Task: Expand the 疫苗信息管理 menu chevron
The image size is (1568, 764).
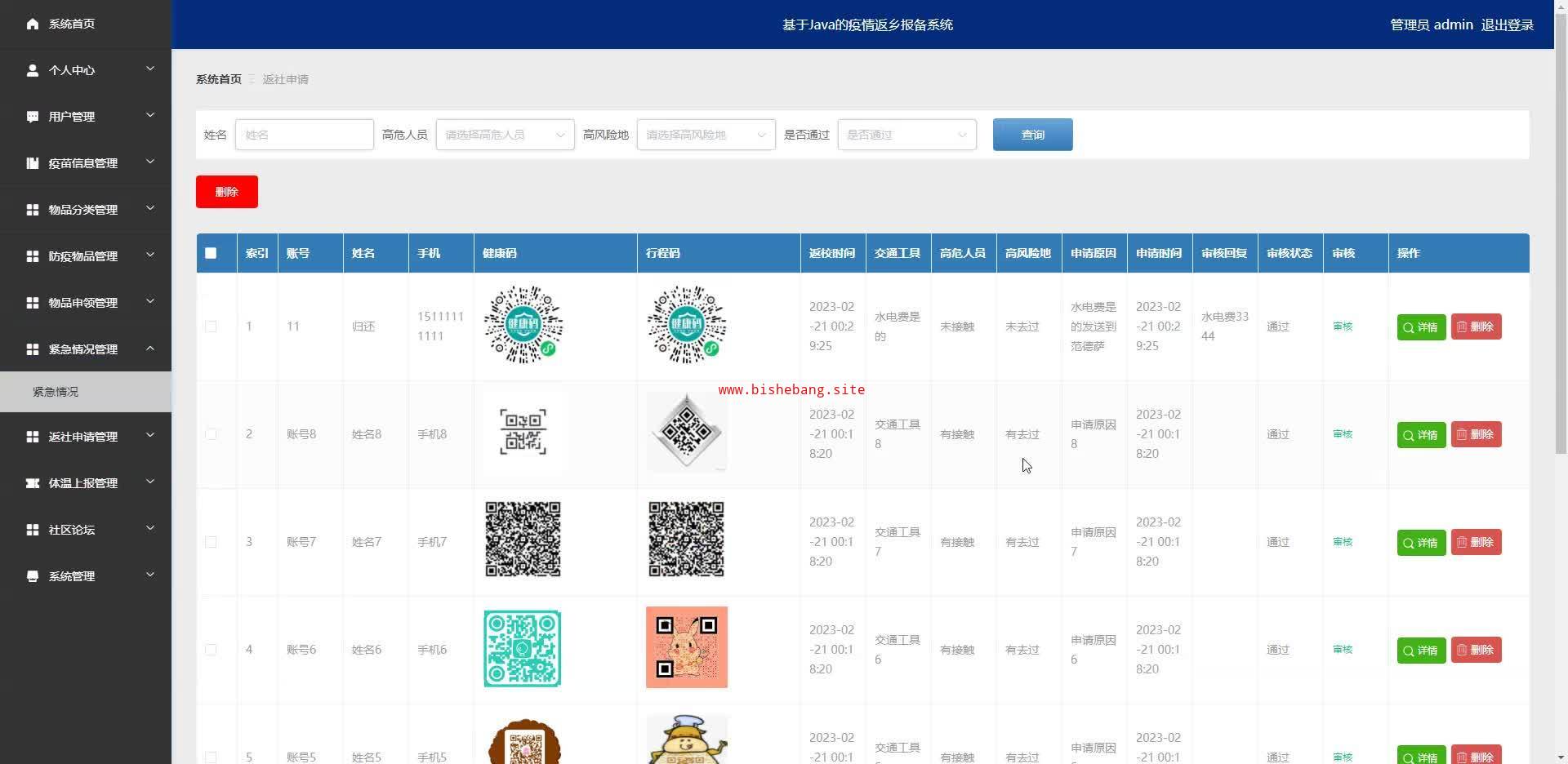Action: (x=150, y=162)
